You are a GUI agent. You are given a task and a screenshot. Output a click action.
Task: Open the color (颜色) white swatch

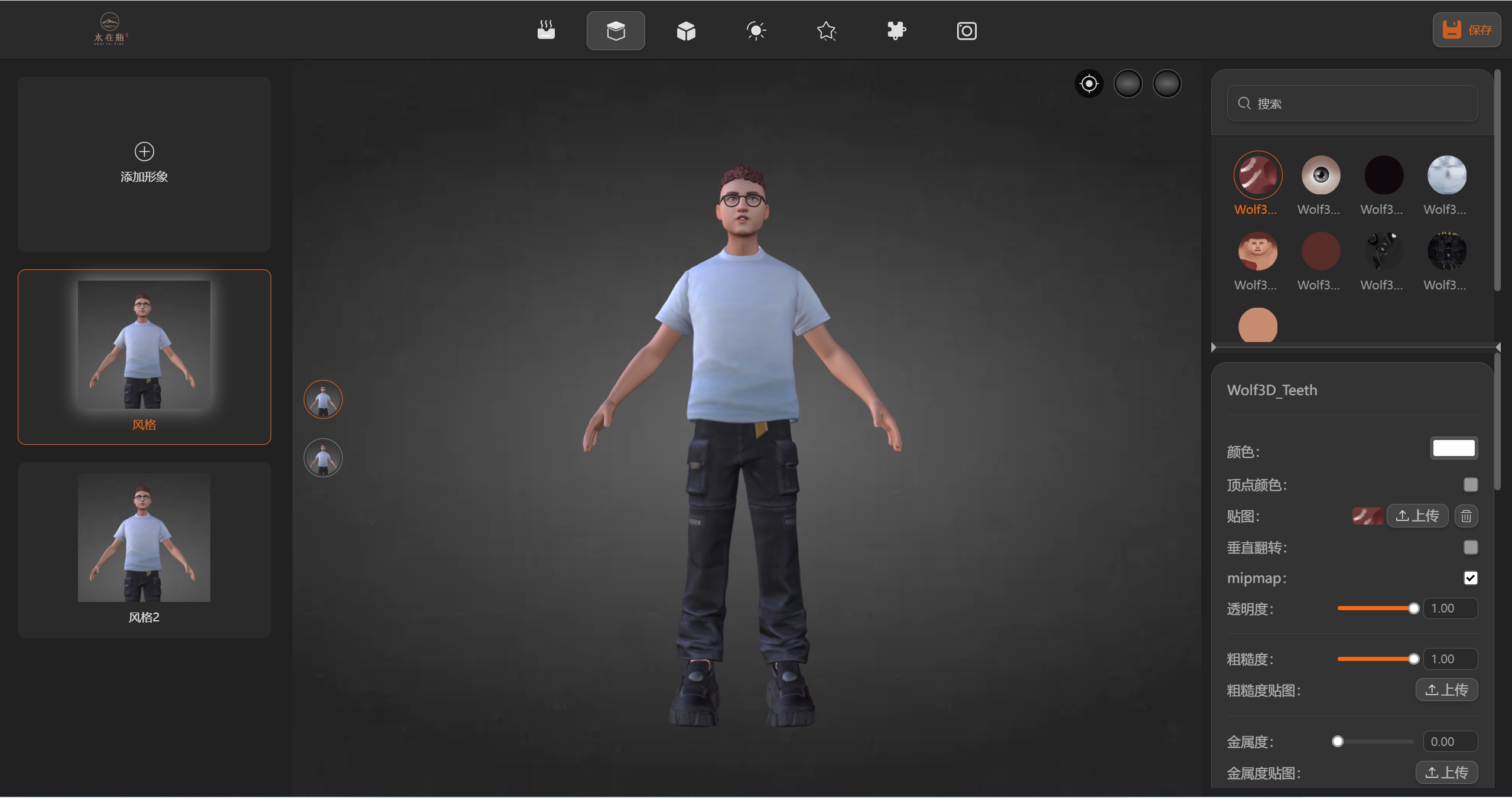pos(1454,448)
